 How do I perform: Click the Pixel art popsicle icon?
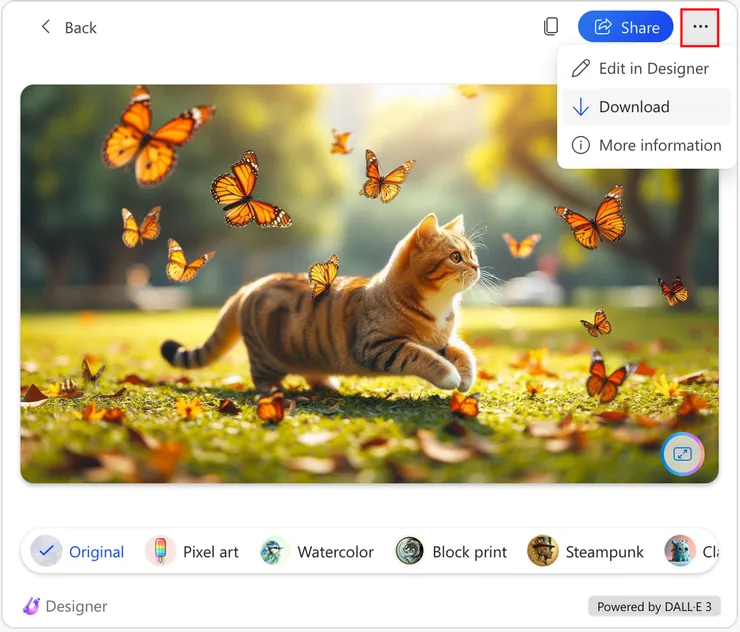(160, 551)
